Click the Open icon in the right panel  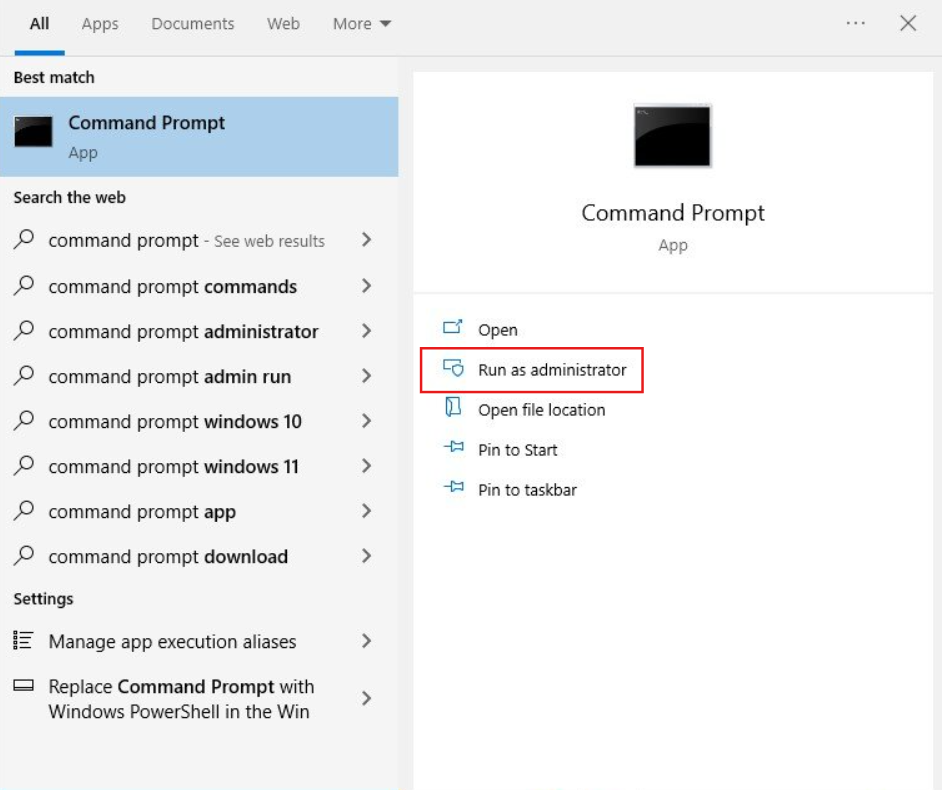[x=453, y=328]
